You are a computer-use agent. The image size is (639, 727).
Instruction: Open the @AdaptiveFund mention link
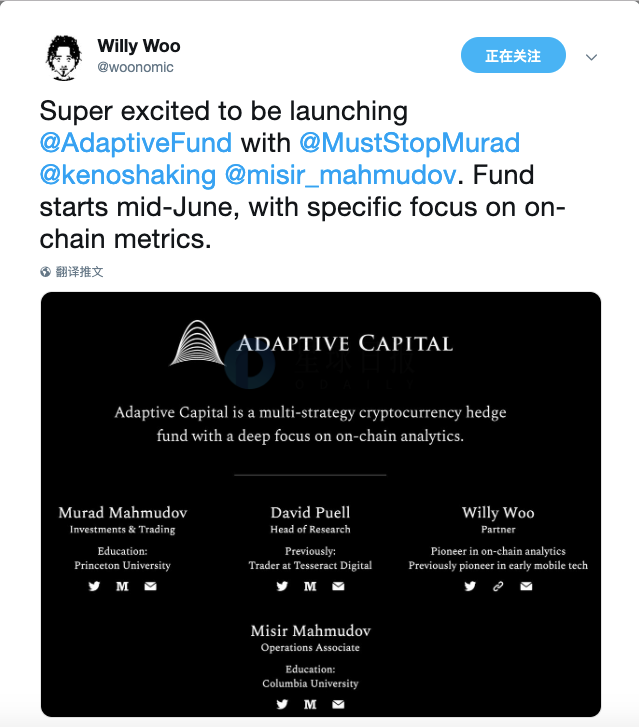pos(135,142)
